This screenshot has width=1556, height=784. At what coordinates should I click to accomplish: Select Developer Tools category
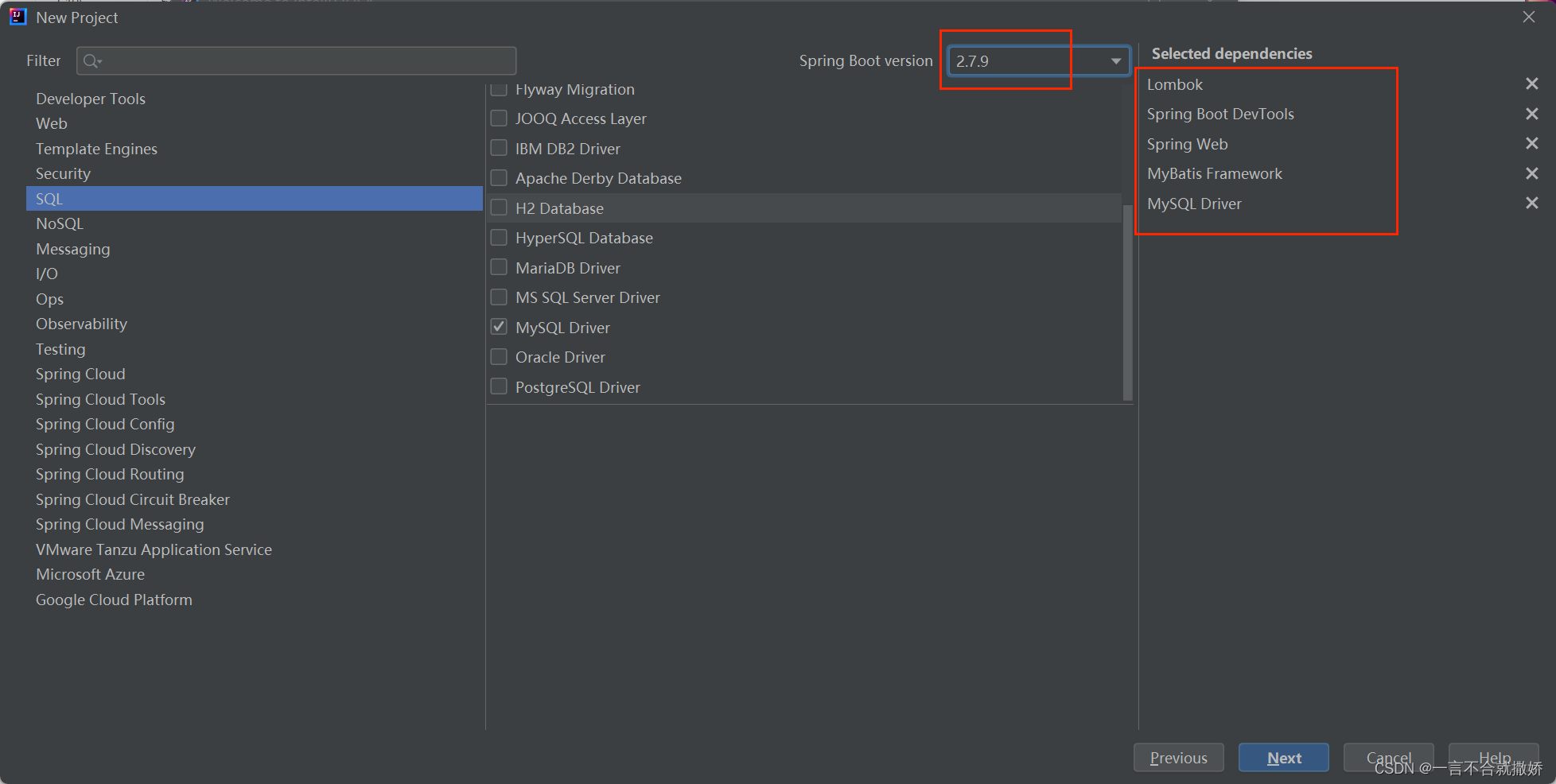point(255,99)
